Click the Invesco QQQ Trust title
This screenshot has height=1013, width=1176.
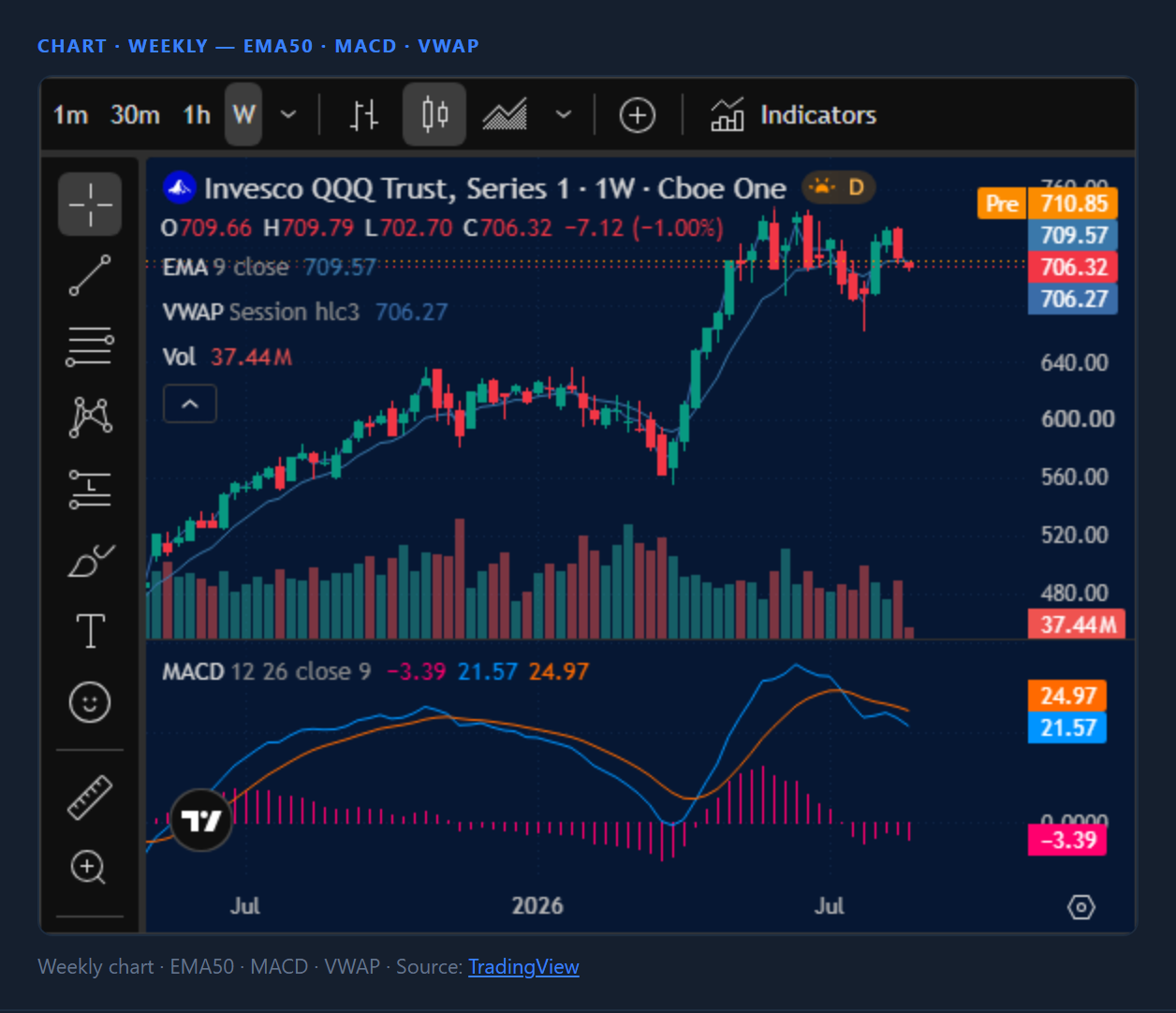495,188
